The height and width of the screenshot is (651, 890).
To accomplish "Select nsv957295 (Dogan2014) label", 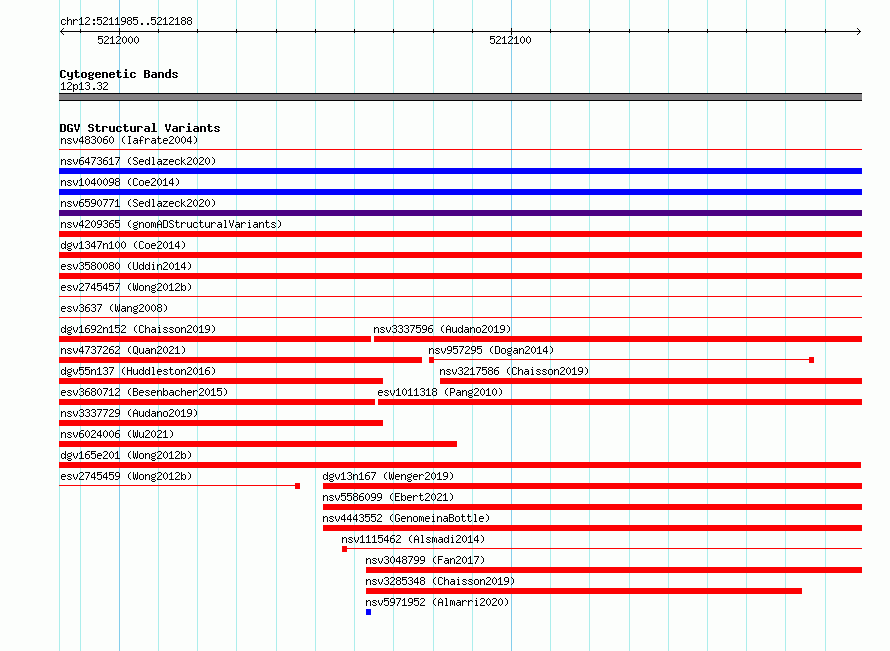I will [x=491, y=350].
